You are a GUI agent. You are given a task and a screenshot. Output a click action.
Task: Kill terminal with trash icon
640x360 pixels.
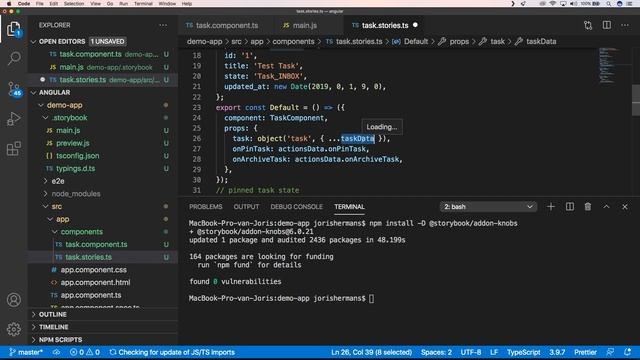[588, 207]
